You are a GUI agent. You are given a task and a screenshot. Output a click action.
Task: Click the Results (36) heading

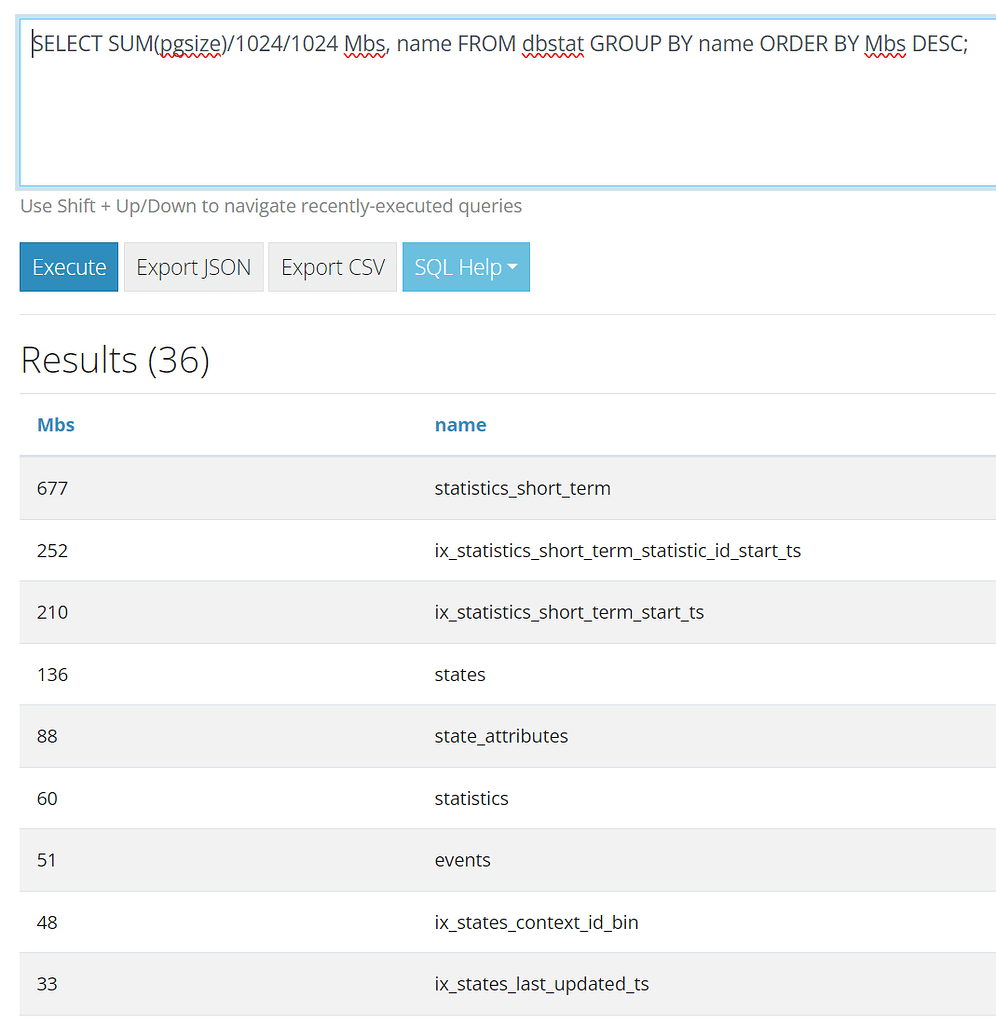click(x=114, y=360)
